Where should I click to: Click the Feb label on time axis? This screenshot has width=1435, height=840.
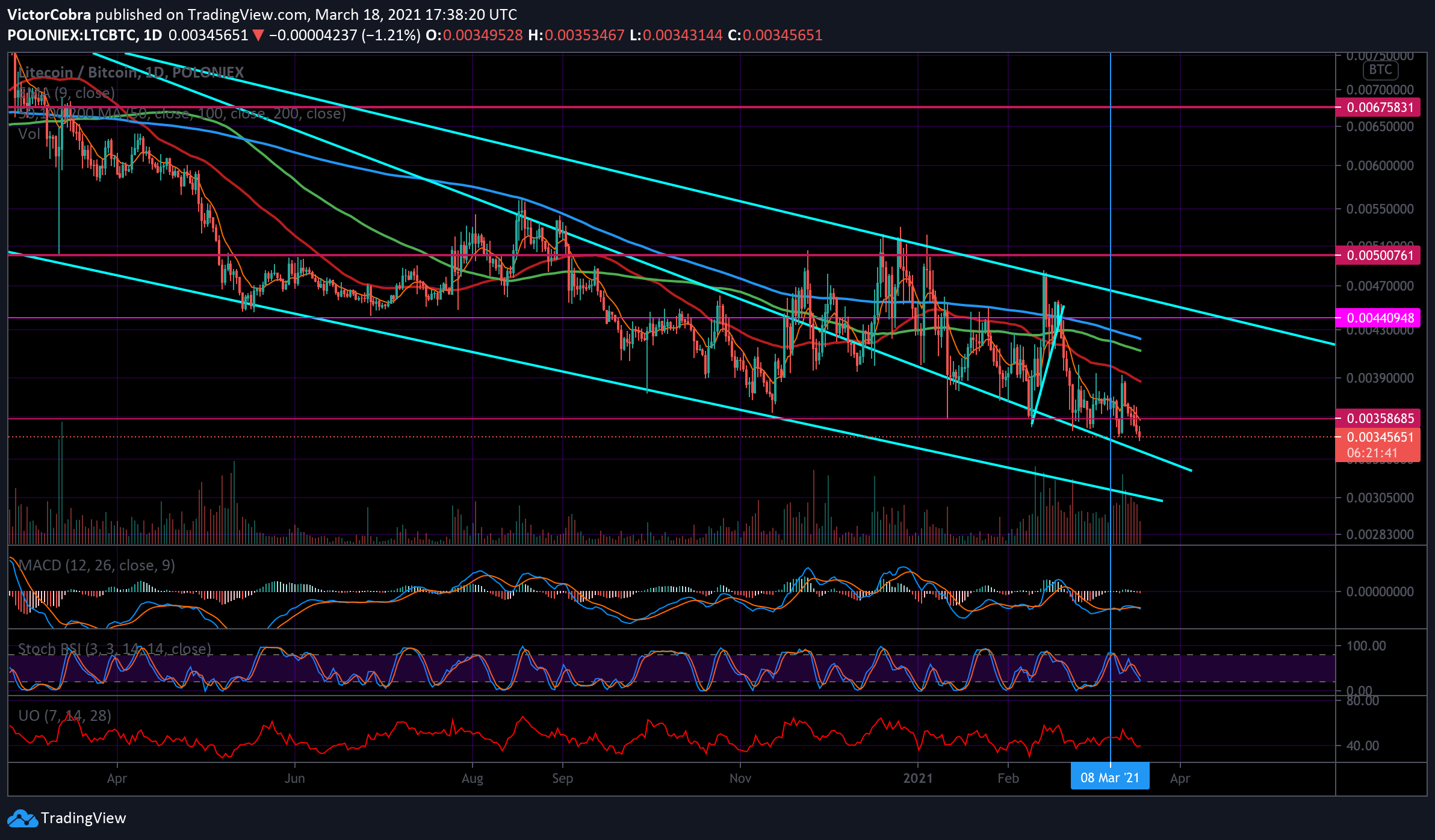pyautogui.click(x=1008, y=778)
